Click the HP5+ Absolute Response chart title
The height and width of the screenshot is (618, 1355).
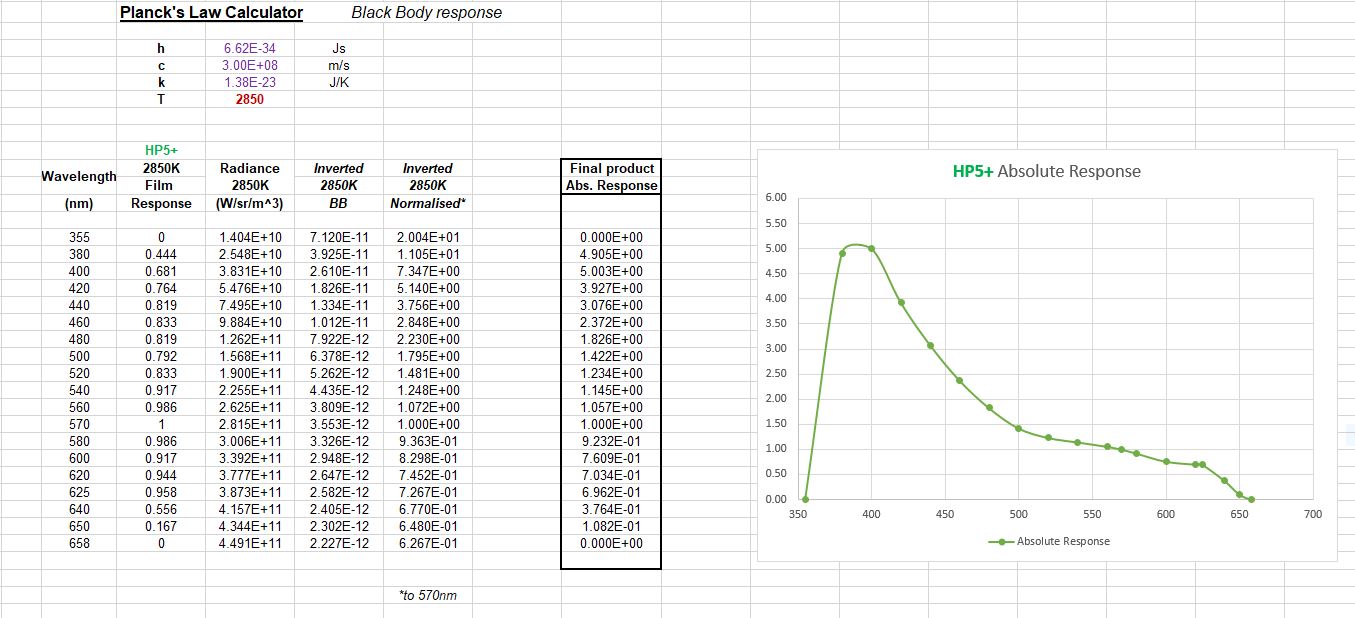(1046, 171)
